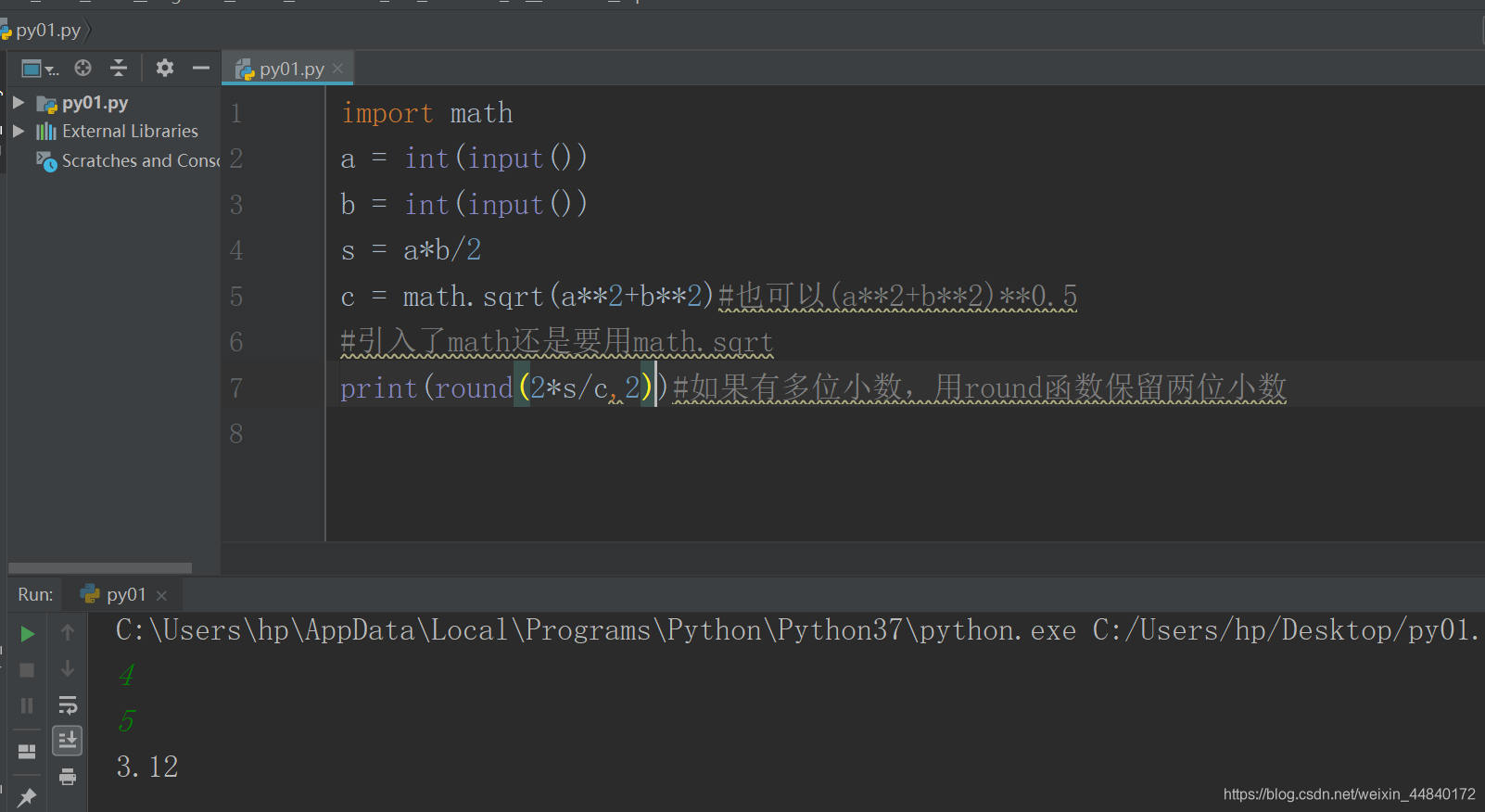Close the py01.py editor tab
1485x812 pixels.
click(x=338, y=69)
